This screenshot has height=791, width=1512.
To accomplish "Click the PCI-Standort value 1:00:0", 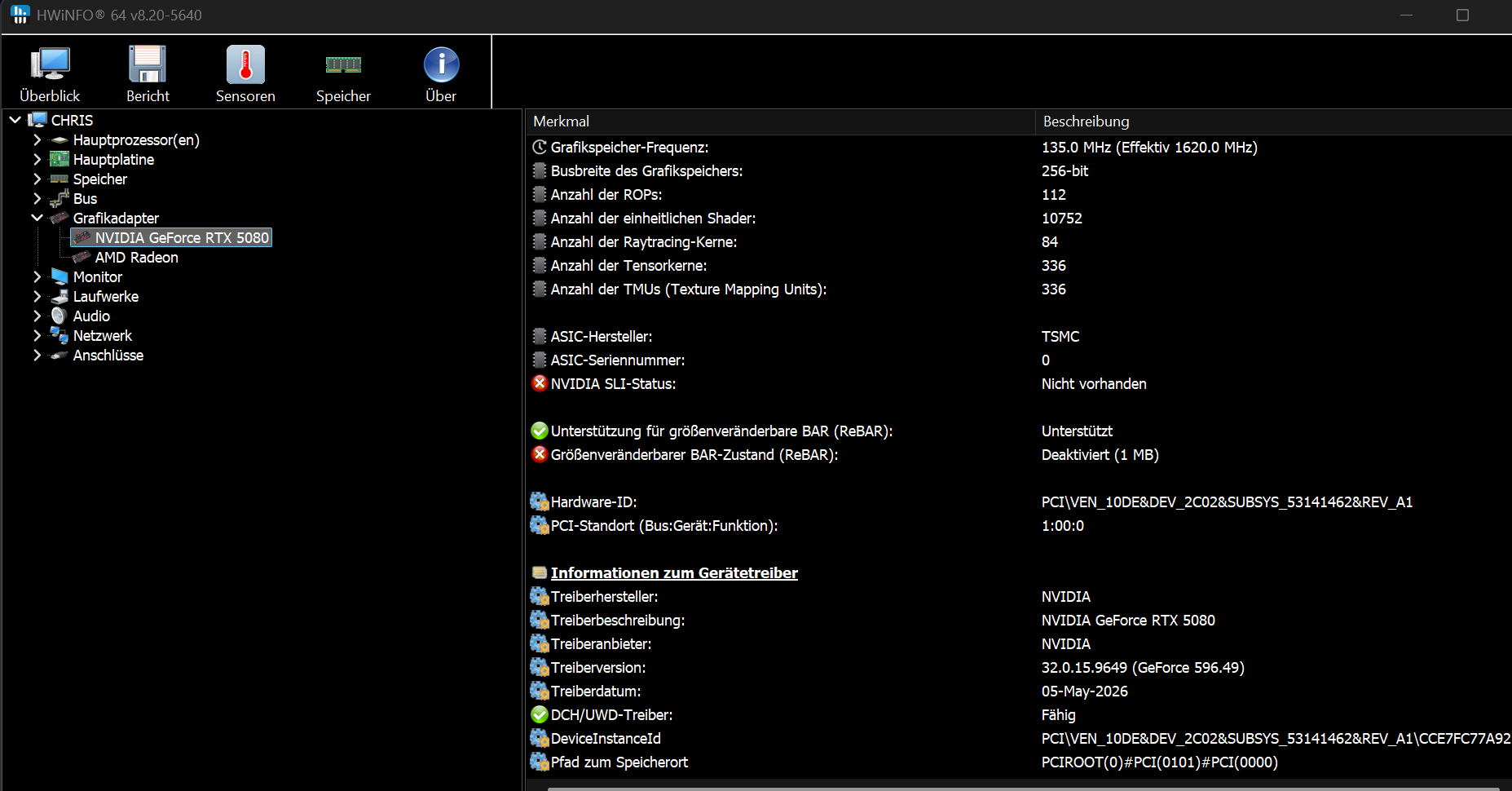I will click(1063, 525).
